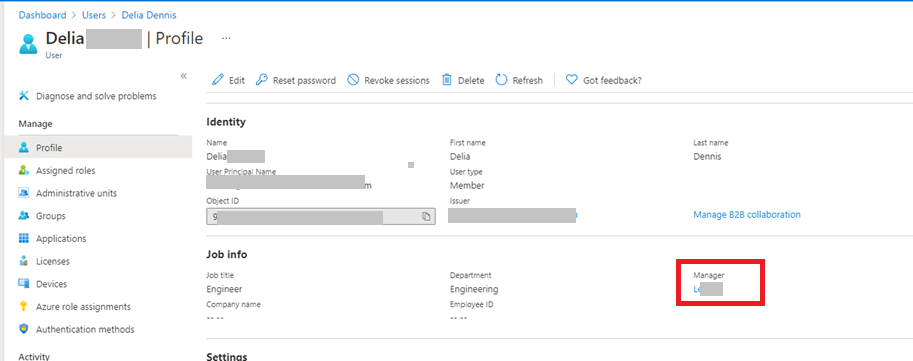Click the Refresh circular arrow icon
Screen dimensions: 913x361
click(501, 80)
